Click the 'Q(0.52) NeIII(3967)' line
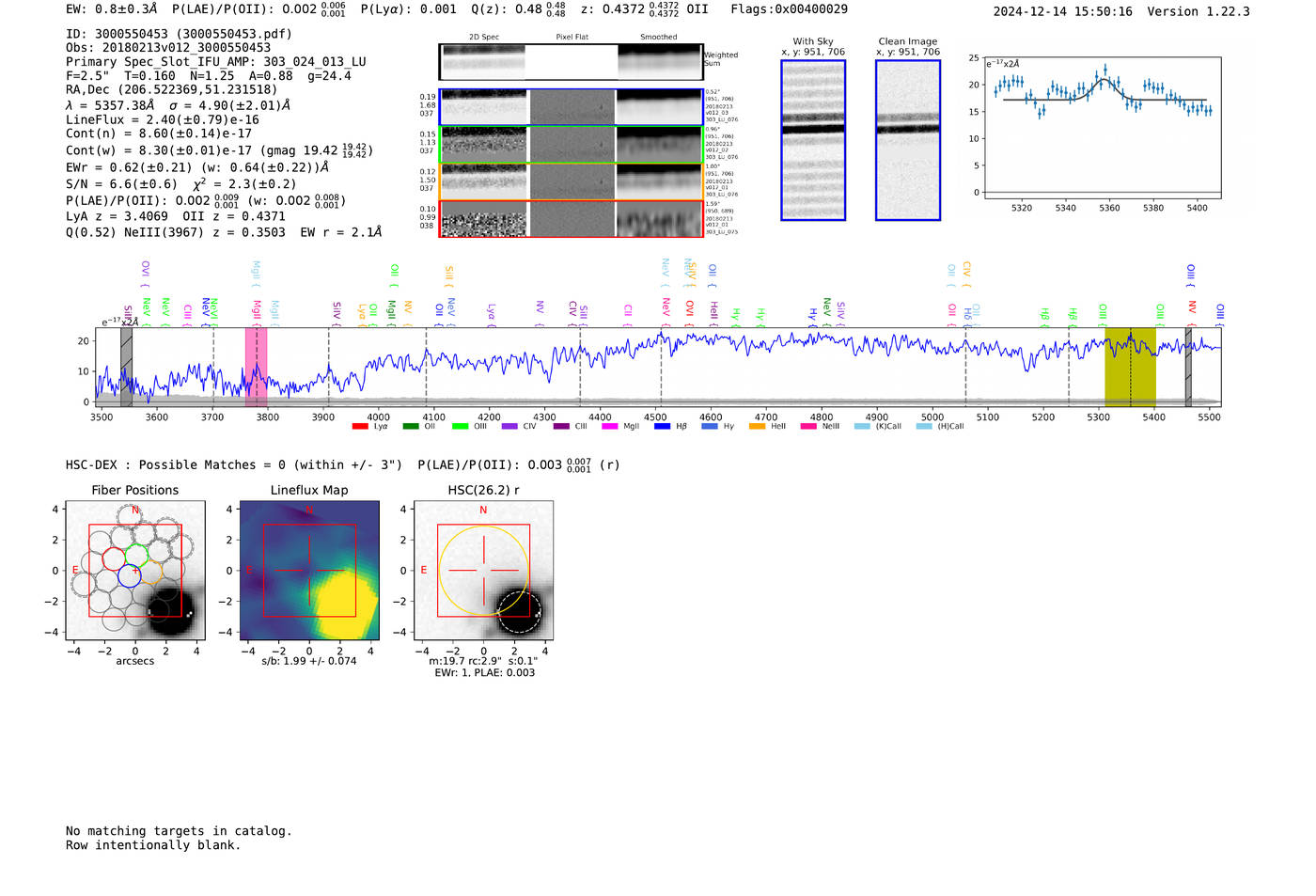1316x896 pixels. 224,232
